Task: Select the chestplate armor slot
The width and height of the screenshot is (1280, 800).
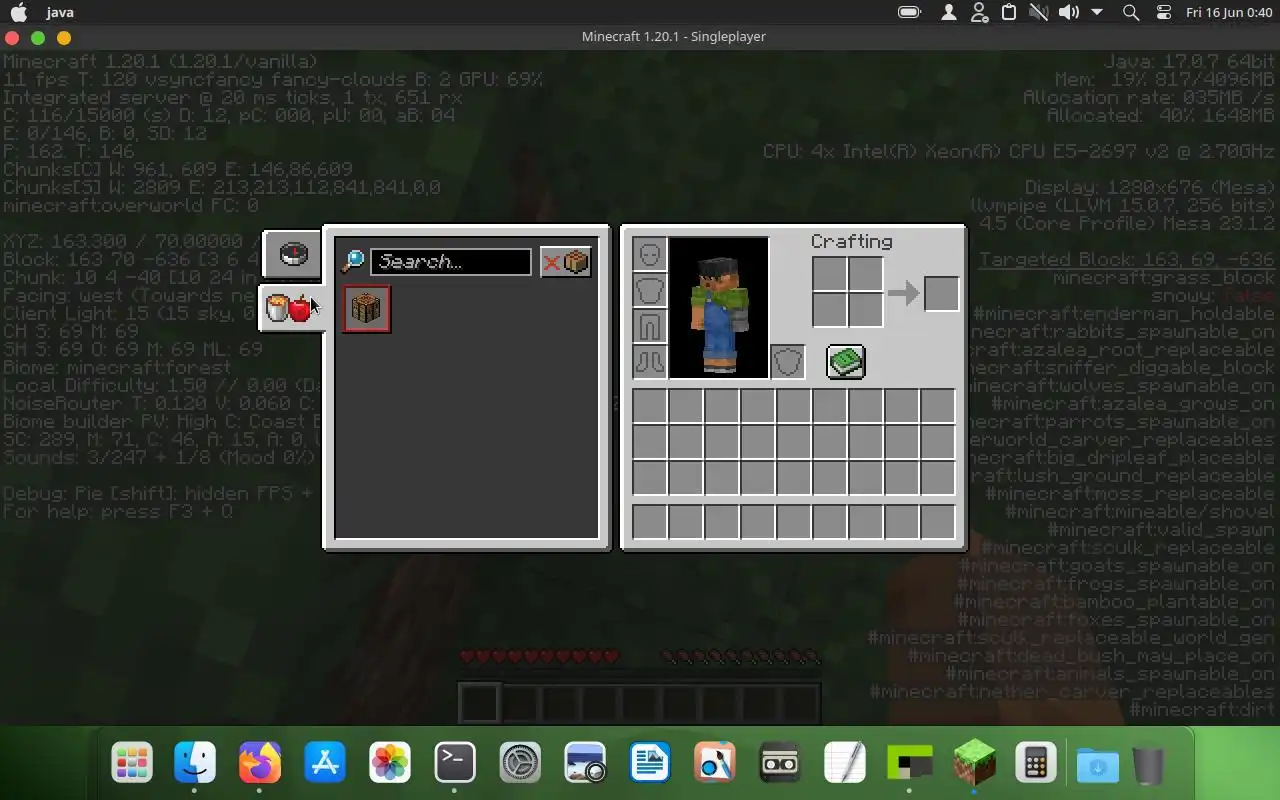Action: pyautogui.click(x=650, y=291)
